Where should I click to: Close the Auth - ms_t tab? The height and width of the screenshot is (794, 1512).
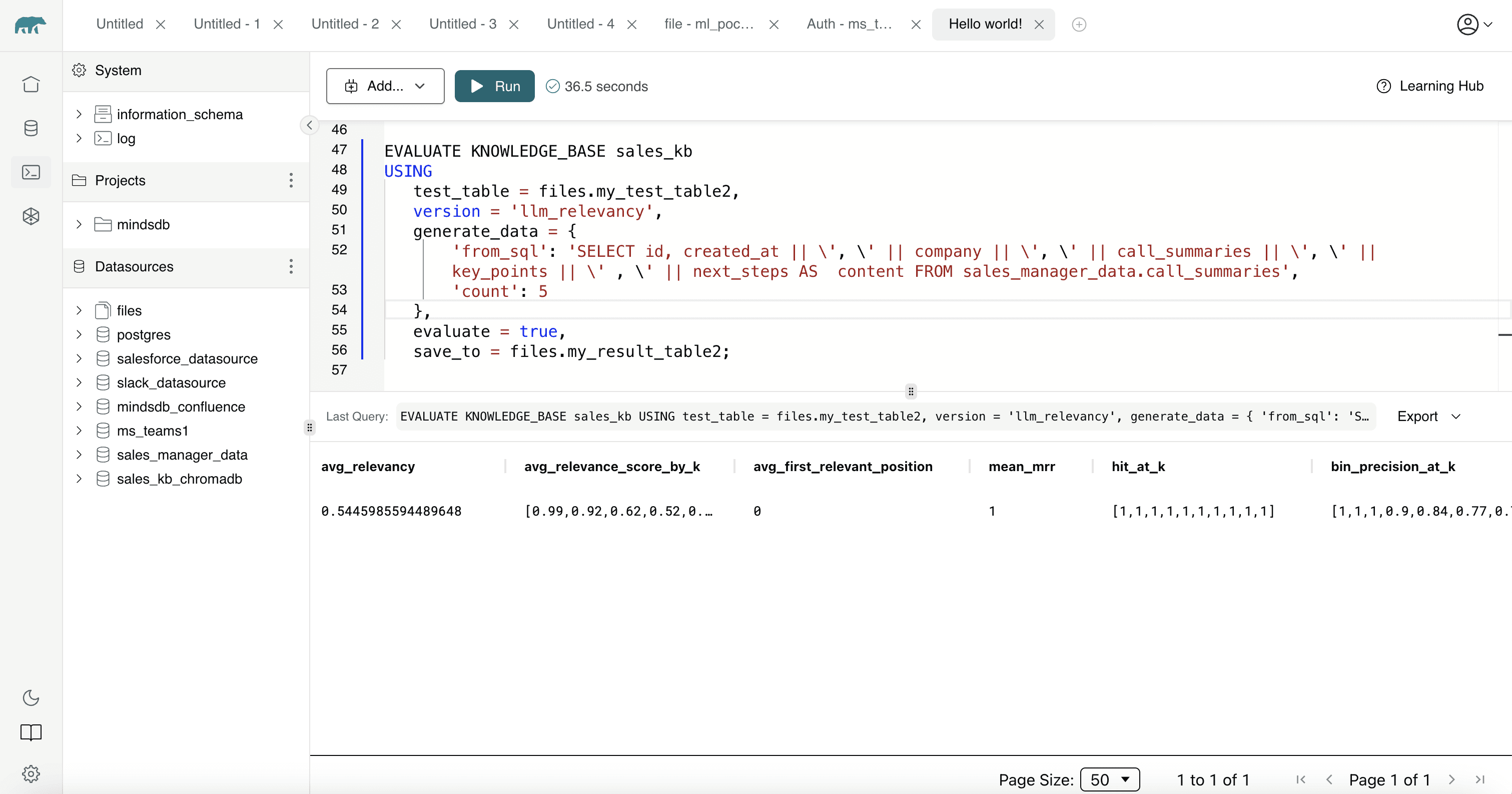click(x=915, y=25)
